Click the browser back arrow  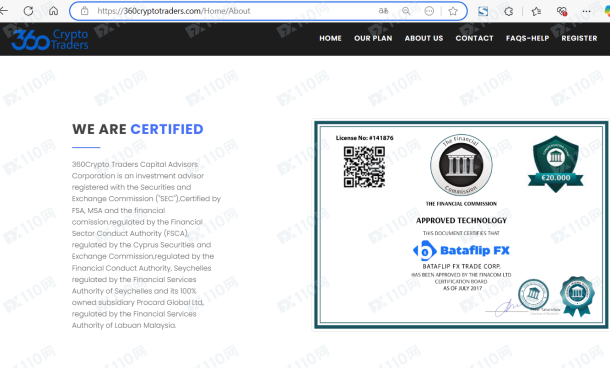[x=4, y=11]
